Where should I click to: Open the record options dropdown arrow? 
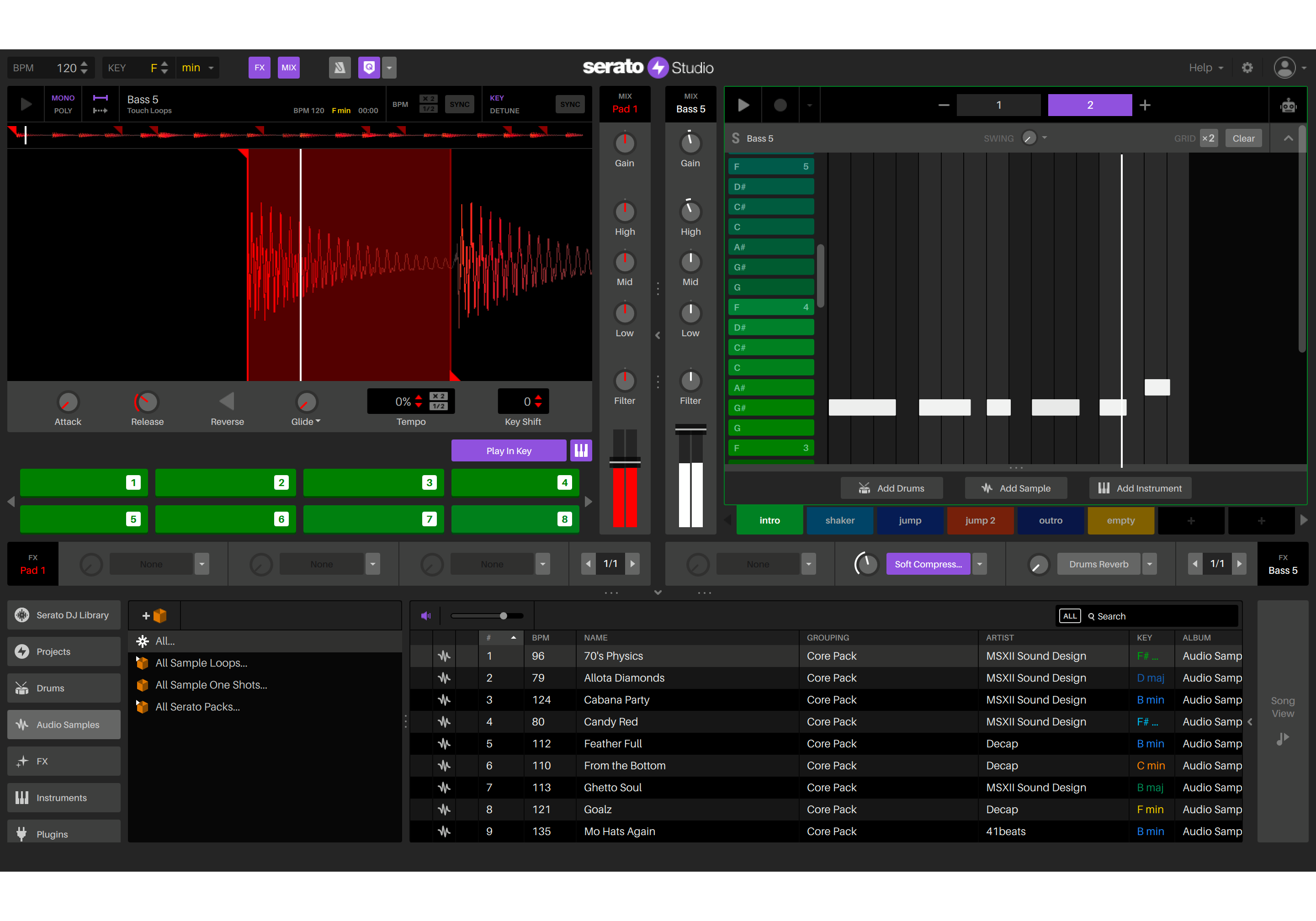809,105
